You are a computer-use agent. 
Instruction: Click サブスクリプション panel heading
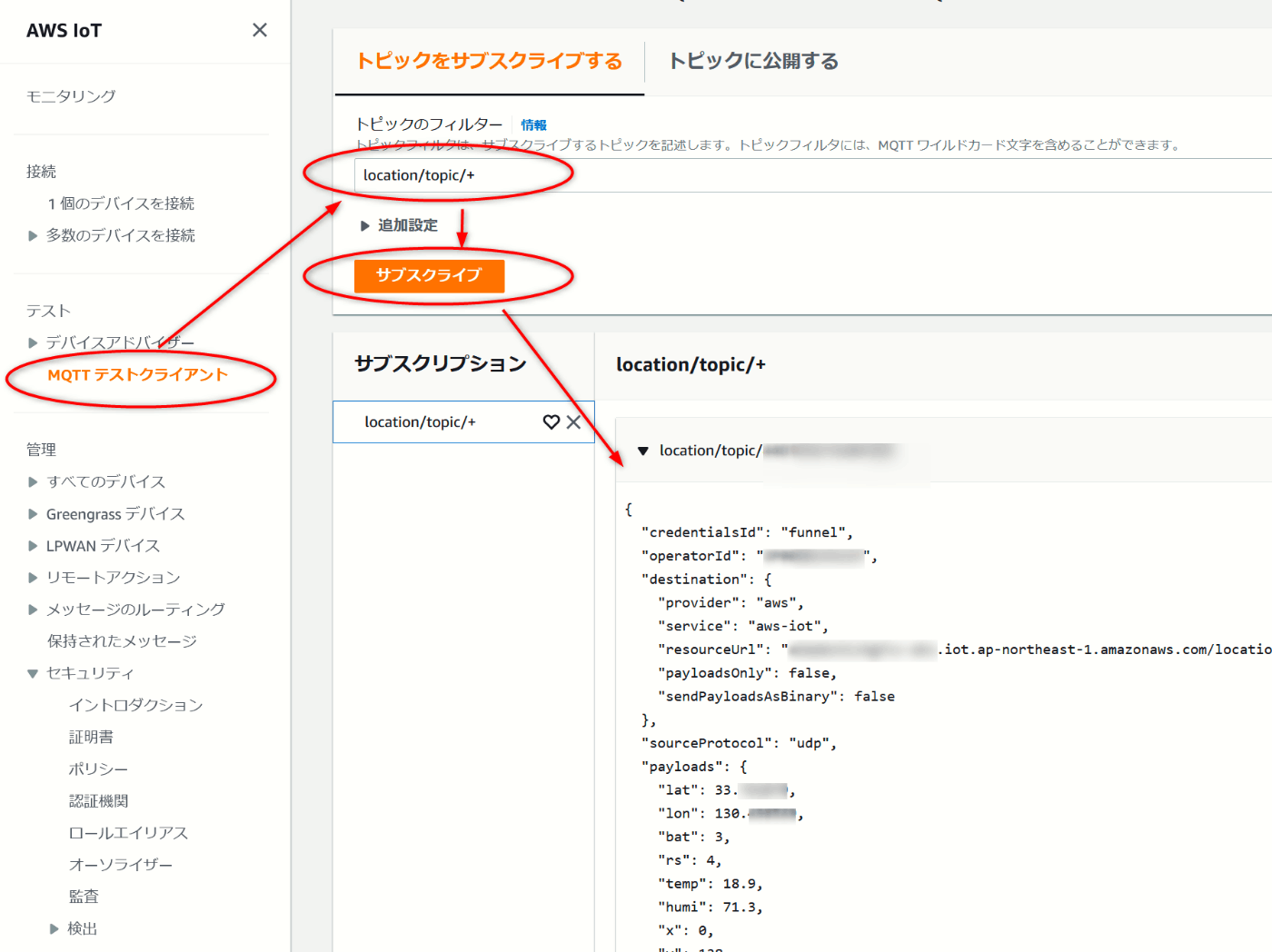[x=441, y=364]
